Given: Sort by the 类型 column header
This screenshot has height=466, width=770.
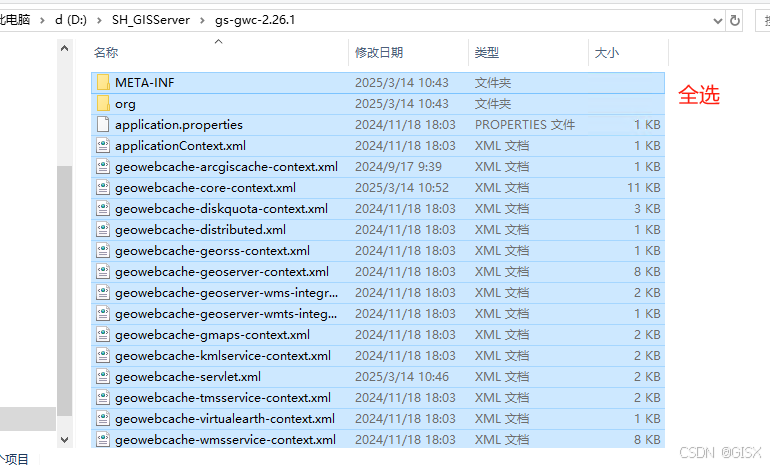Looking at the screenshot, I should coord(487,53).
